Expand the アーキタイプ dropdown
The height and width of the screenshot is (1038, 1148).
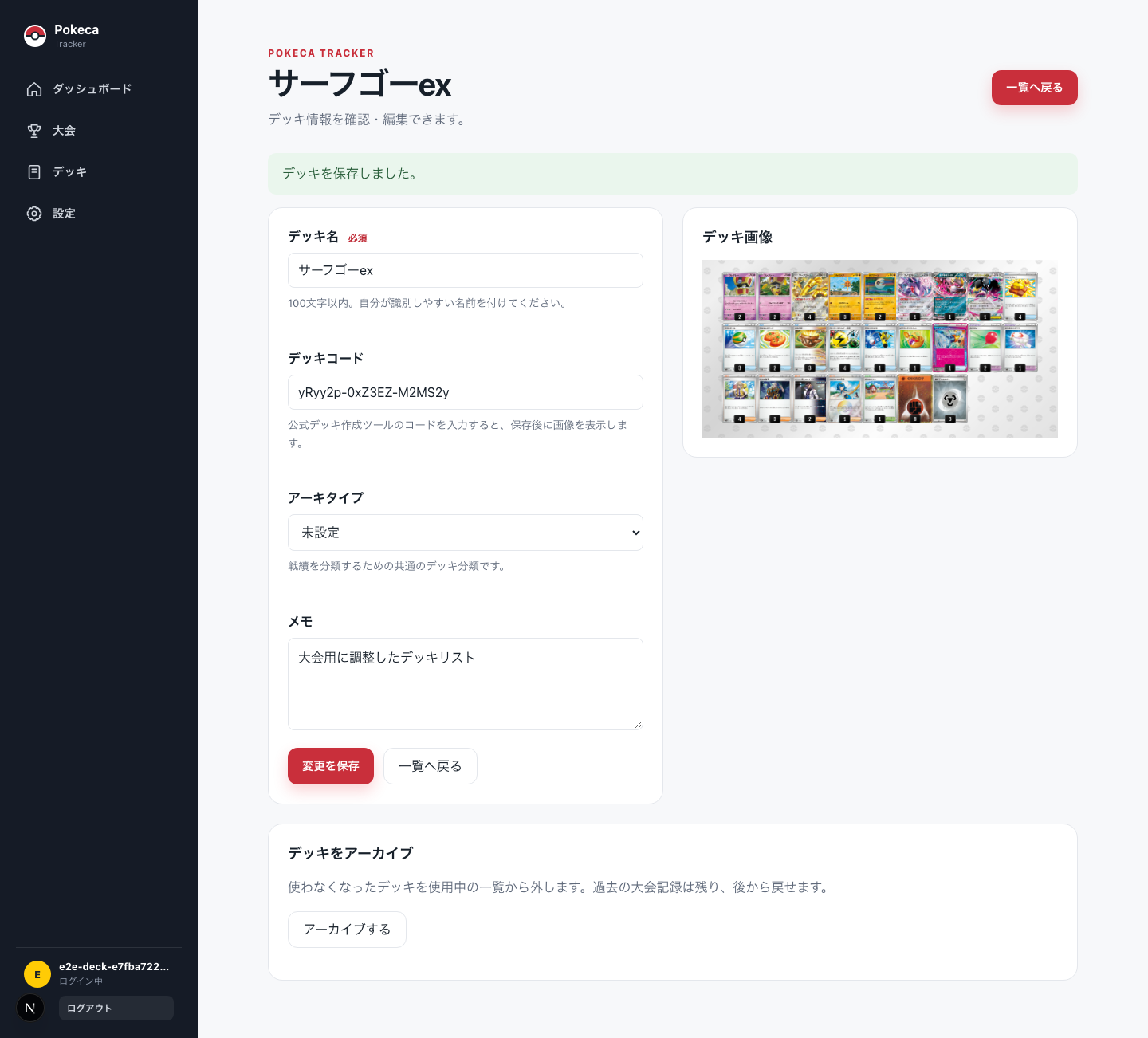[x=466, y=533]
